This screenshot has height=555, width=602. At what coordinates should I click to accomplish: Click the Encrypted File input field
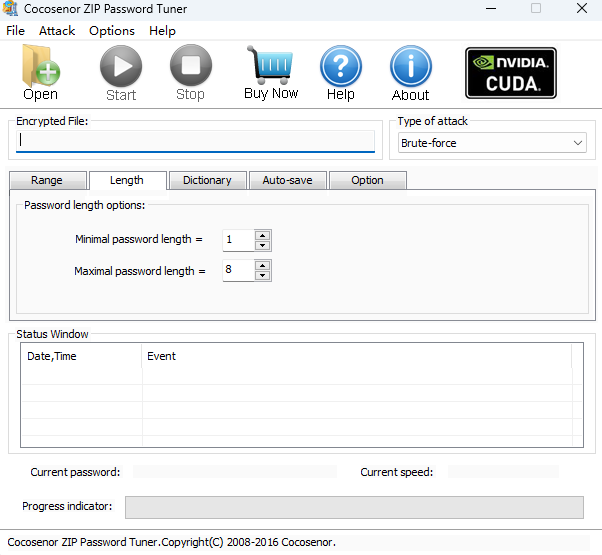click(195, 141)
